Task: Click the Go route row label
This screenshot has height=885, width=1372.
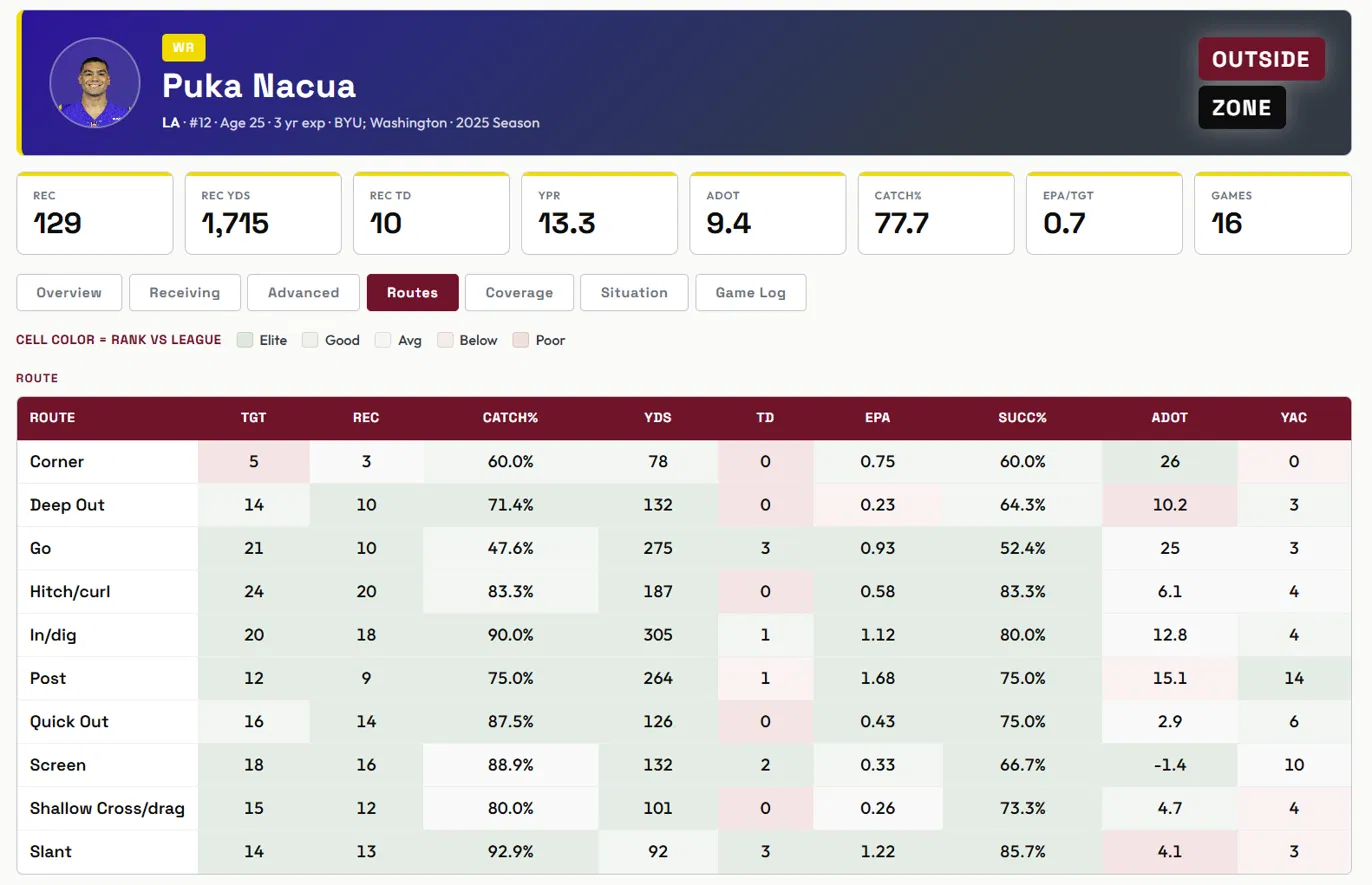Action: tap(41, 549)
